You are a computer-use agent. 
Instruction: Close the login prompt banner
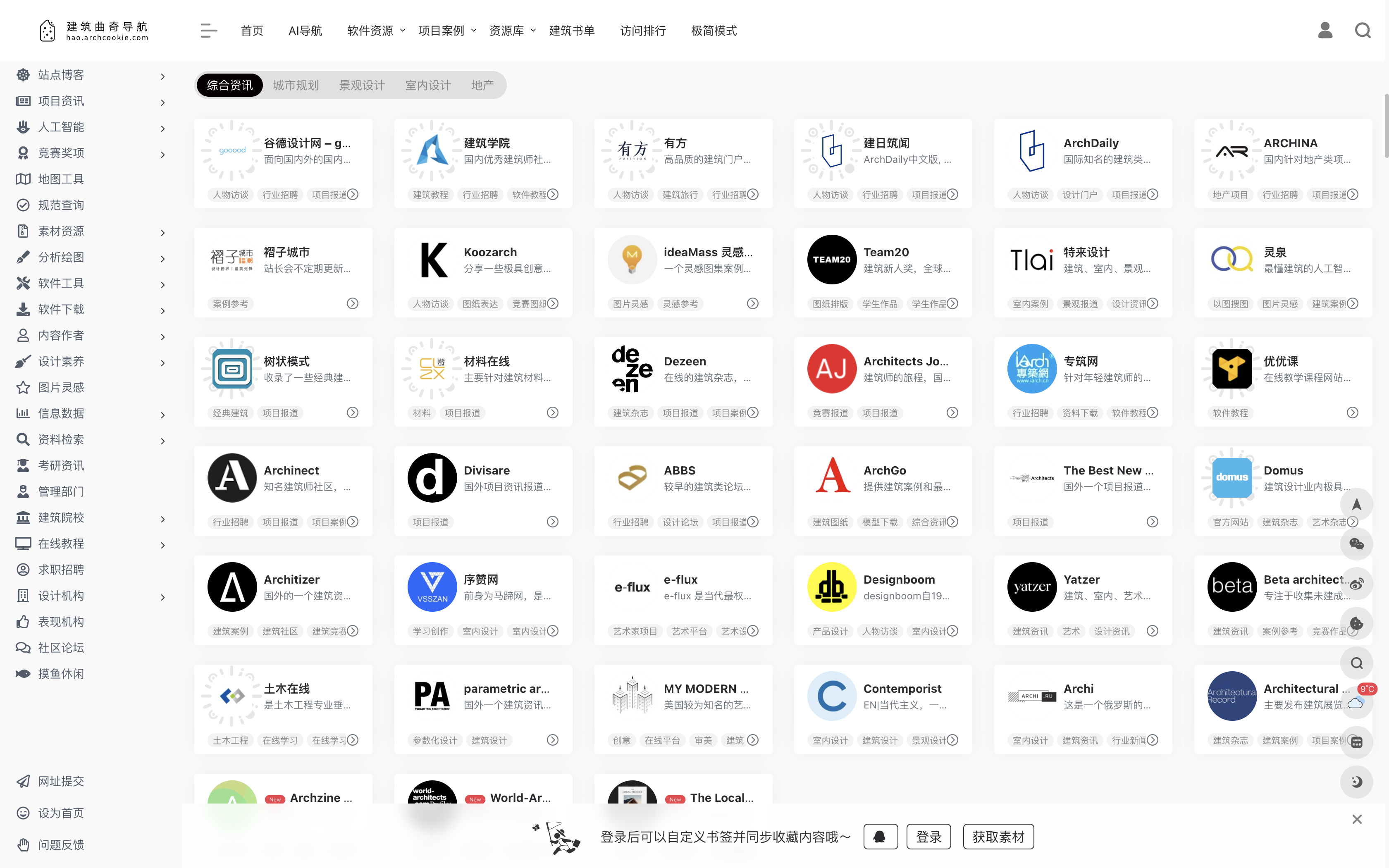coord(1357,819)
